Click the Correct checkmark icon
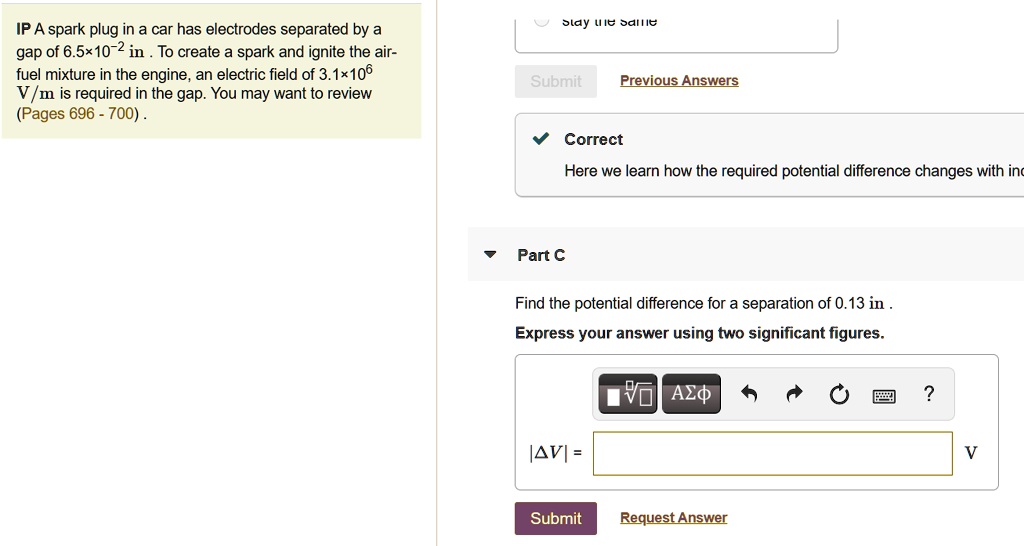1024x546 pixels. 540,139
